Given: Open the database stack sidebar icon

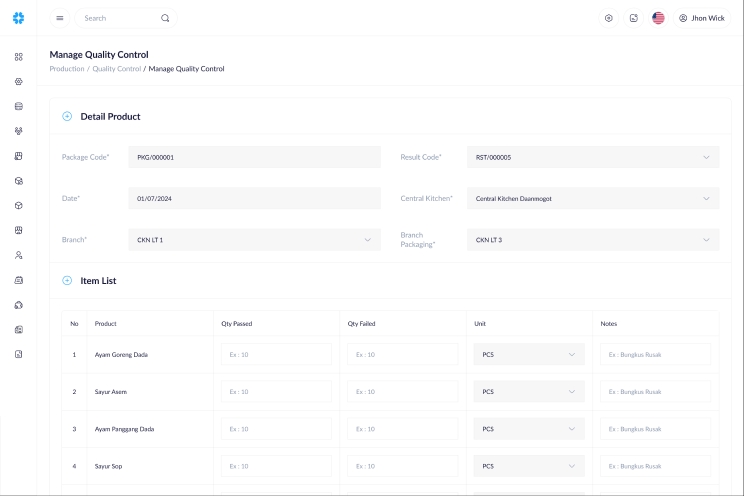Looking at the screenshot, I should [x=19, y=106].
